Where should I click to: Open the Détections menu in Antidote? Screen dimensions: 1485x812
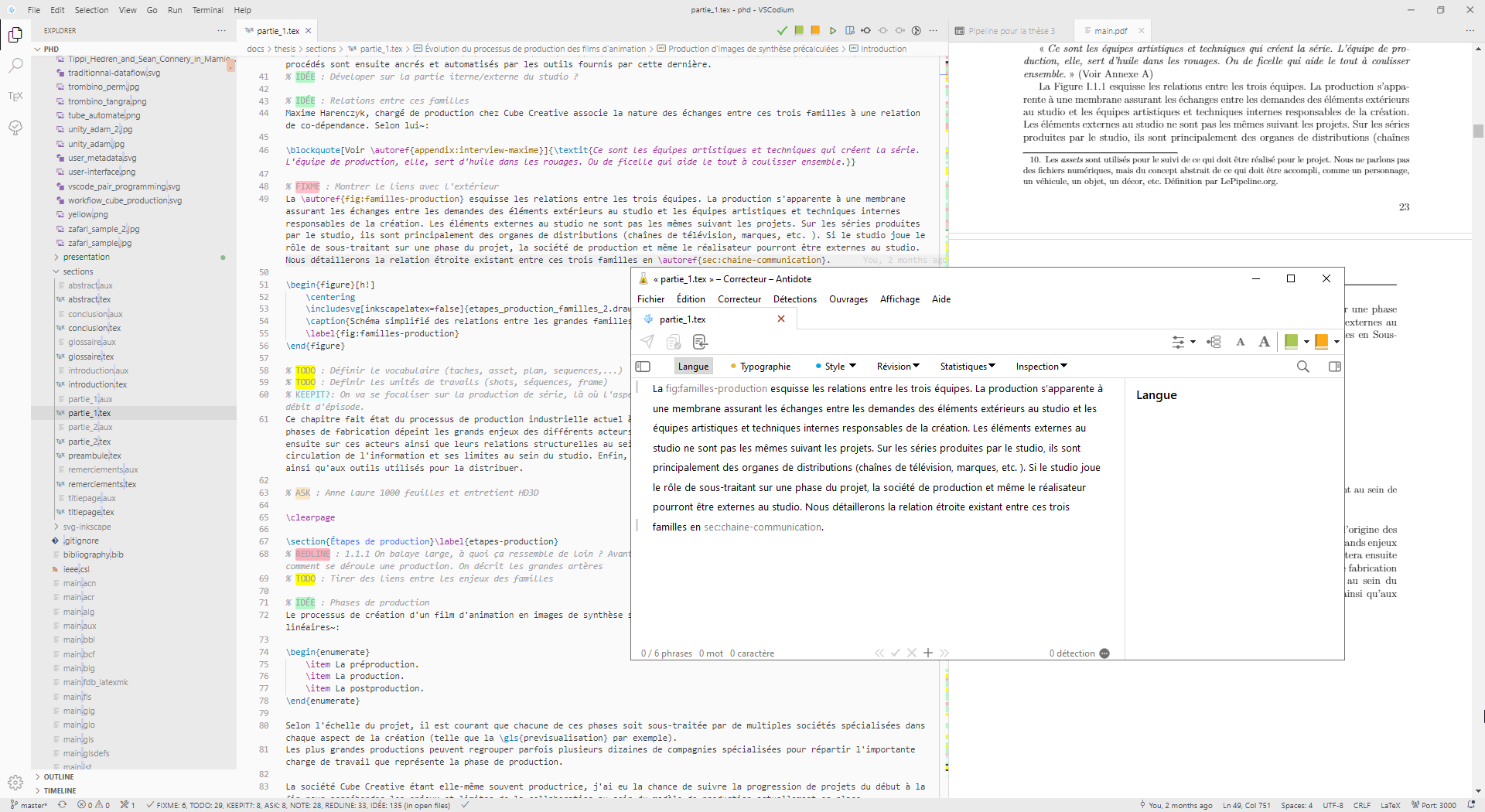pyautogui.click(x=794, y=299)
